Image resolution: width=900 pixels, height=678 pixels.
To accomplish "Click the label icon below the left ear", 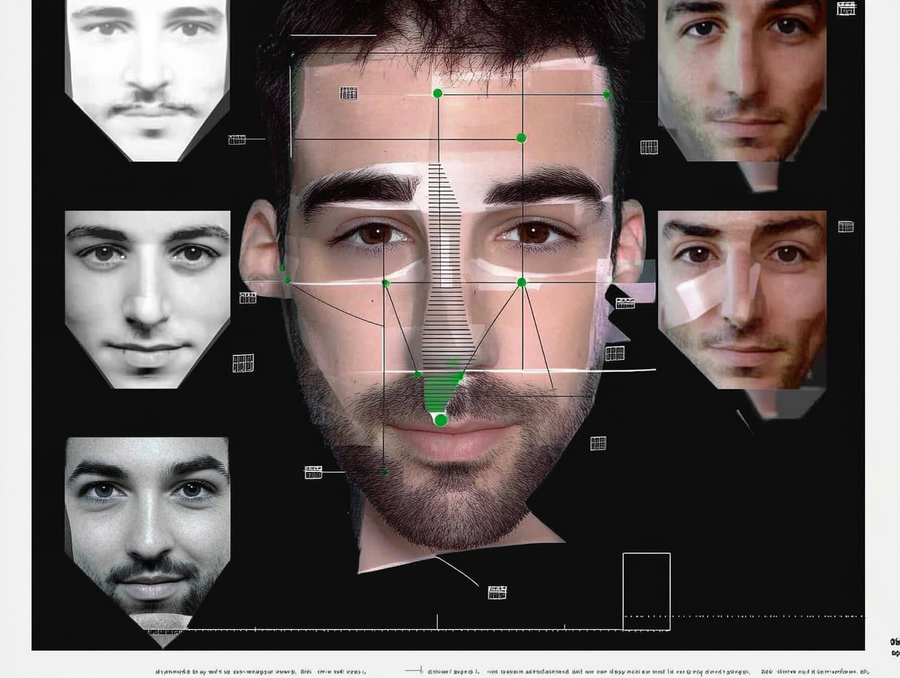I will point(248,297).
